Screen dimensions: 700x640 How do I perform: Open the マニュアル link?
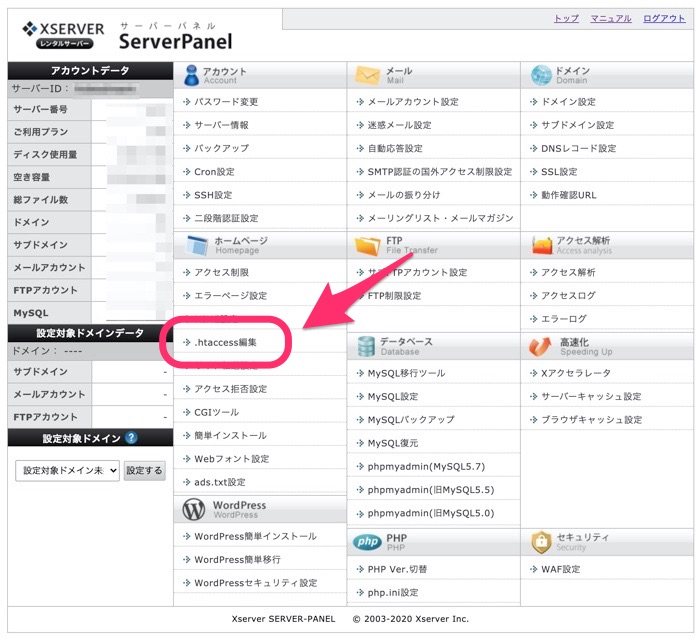[611, 18]
